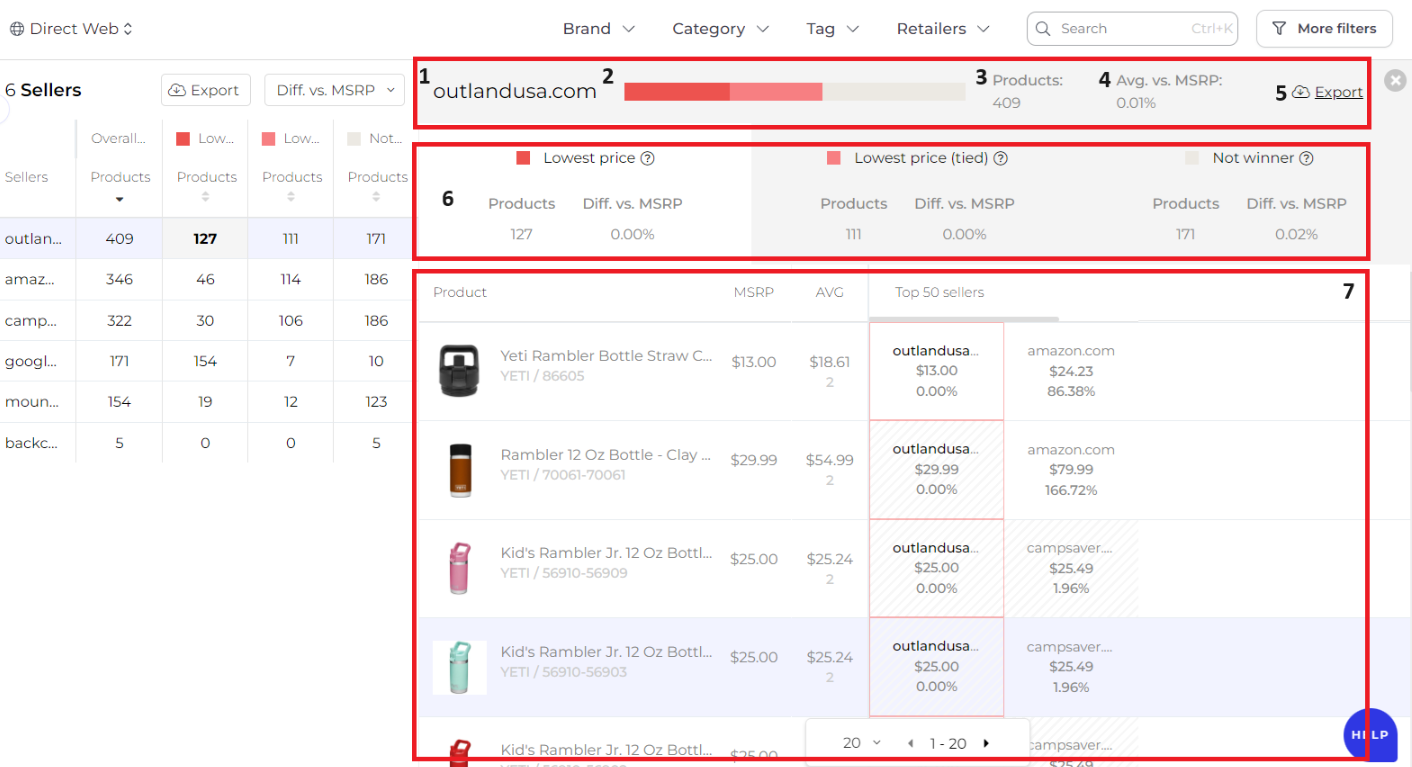
Task: Open the Retailers filter dropdown
Action: pyautogui.click(x=943, y=29)
